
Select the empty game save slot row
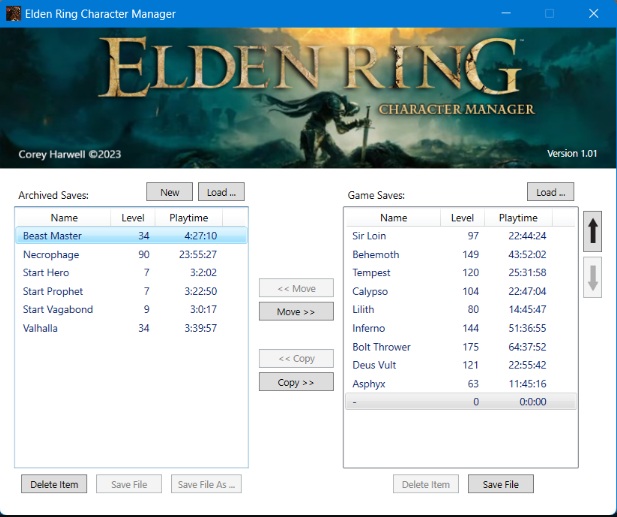tap(461, 401)
